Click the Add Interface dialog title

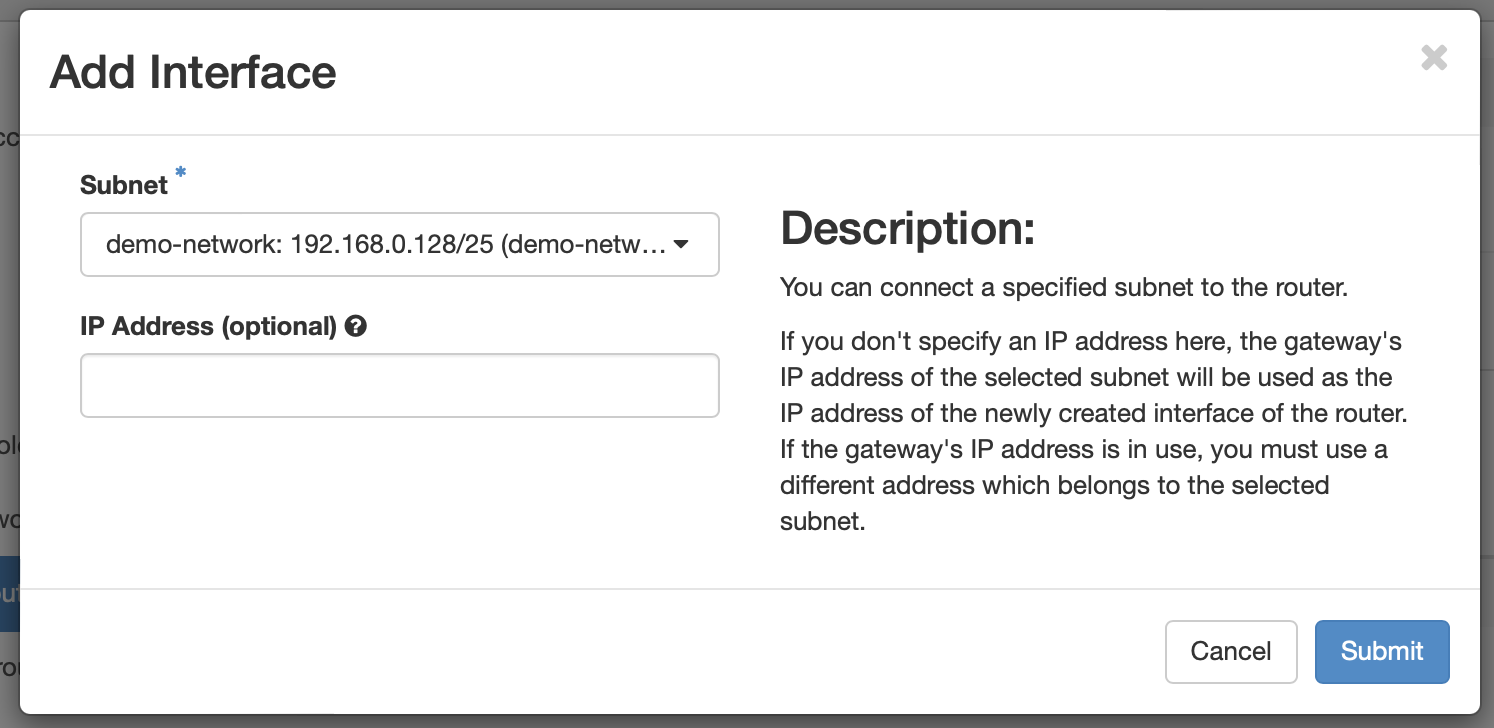(x=193, y=72)
